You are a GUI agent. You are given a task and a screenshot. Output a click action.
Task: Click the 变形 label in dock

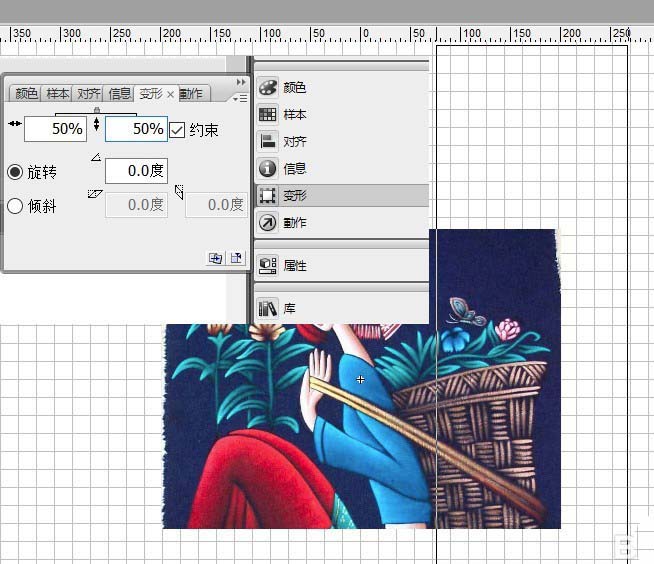tap(295, 195)
